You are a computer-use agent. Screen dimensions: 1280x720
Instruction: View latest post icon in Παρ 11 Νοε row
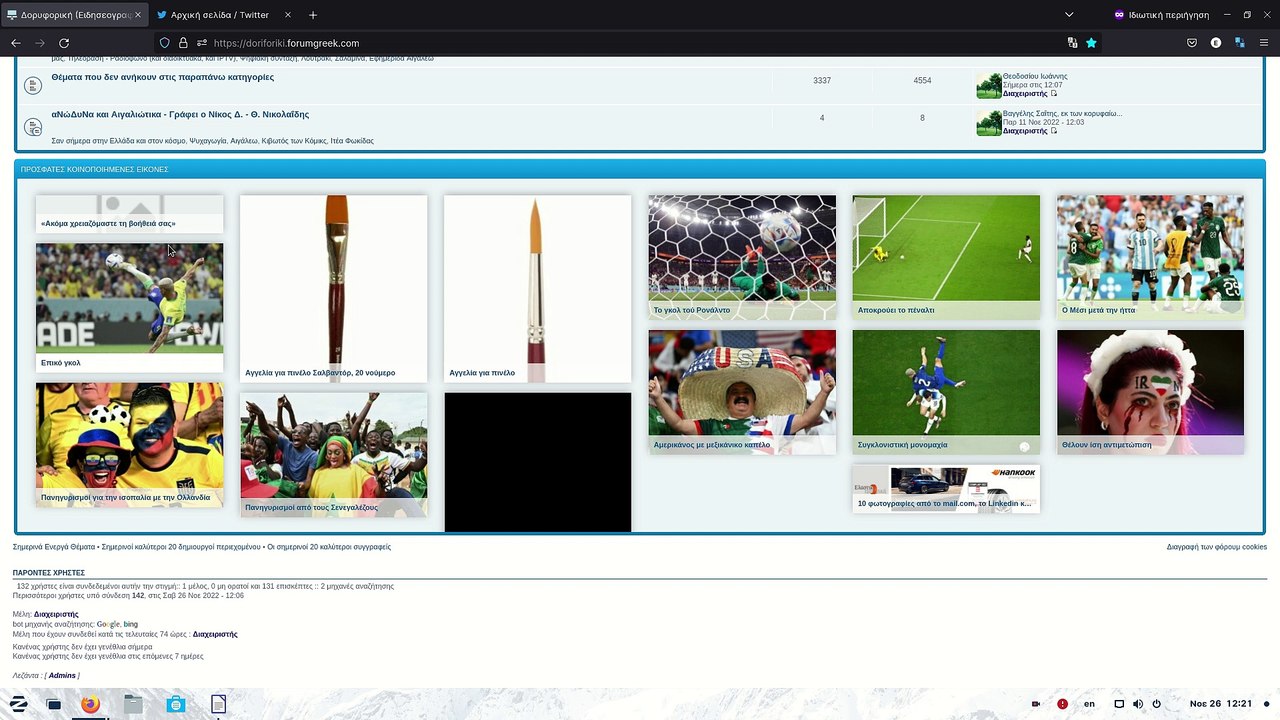1054,131
